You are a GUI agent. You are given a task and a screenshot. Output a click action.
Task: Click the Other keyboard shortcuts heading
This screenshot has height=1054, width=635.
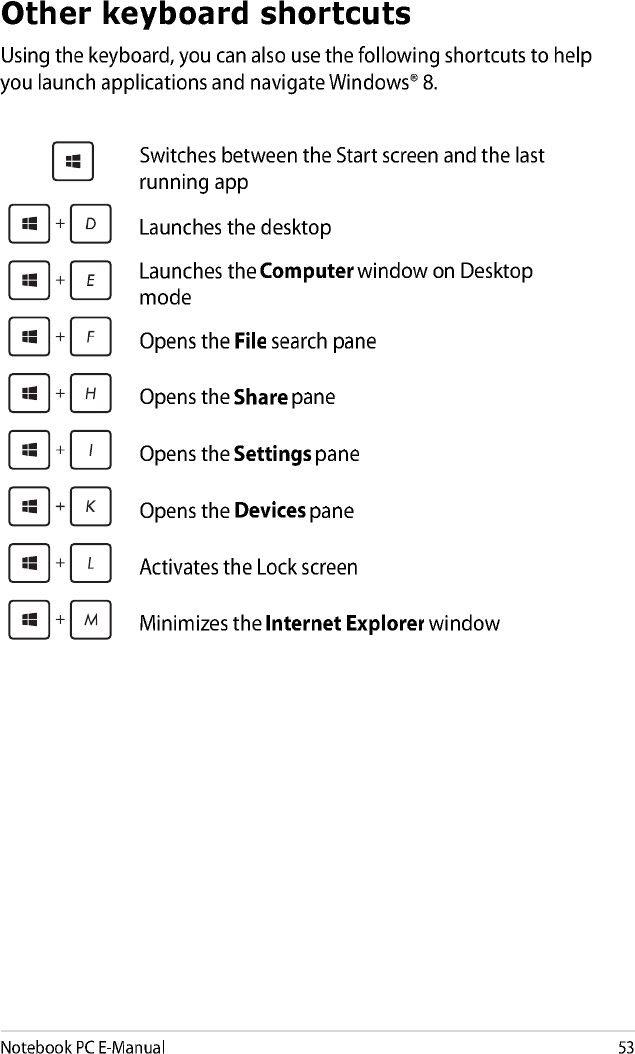coord(206,14)
